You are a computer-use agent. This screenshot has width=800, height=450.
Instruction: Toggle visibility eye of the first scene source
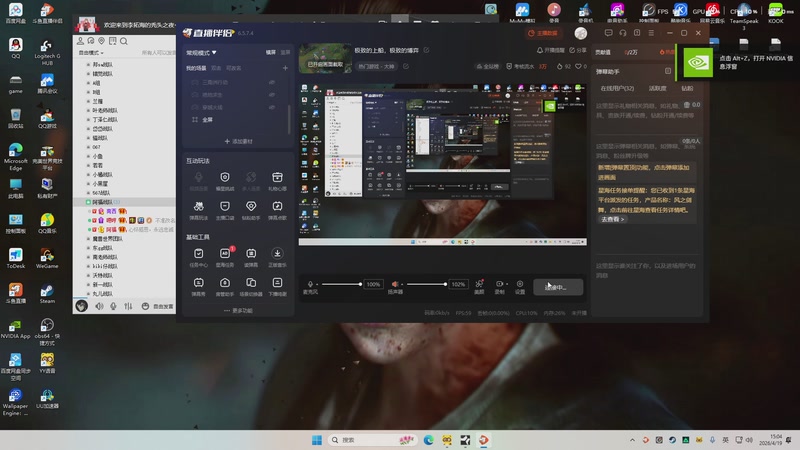272,82
